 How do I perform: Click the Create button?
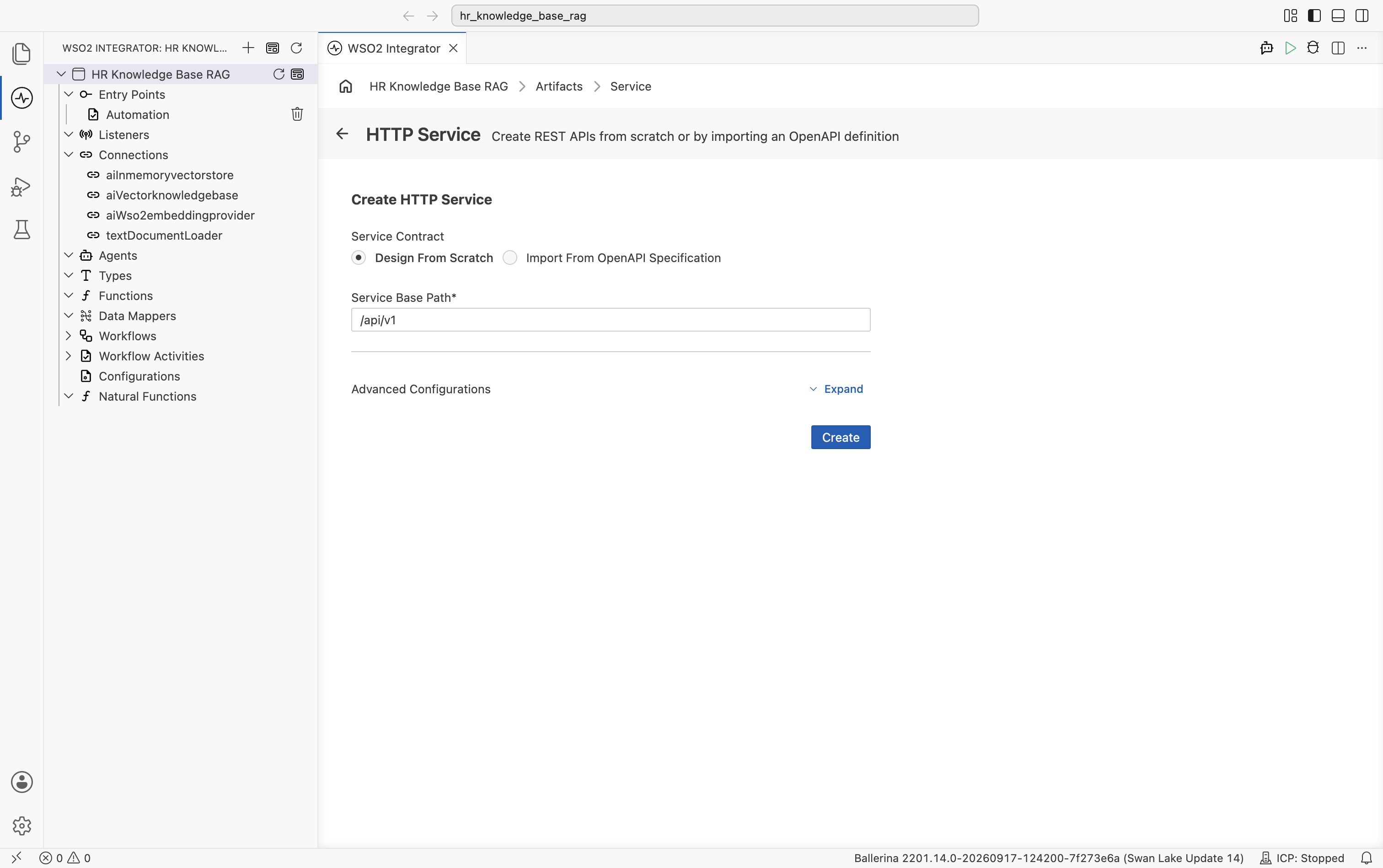pyautogui.click(x=841, y=438)
